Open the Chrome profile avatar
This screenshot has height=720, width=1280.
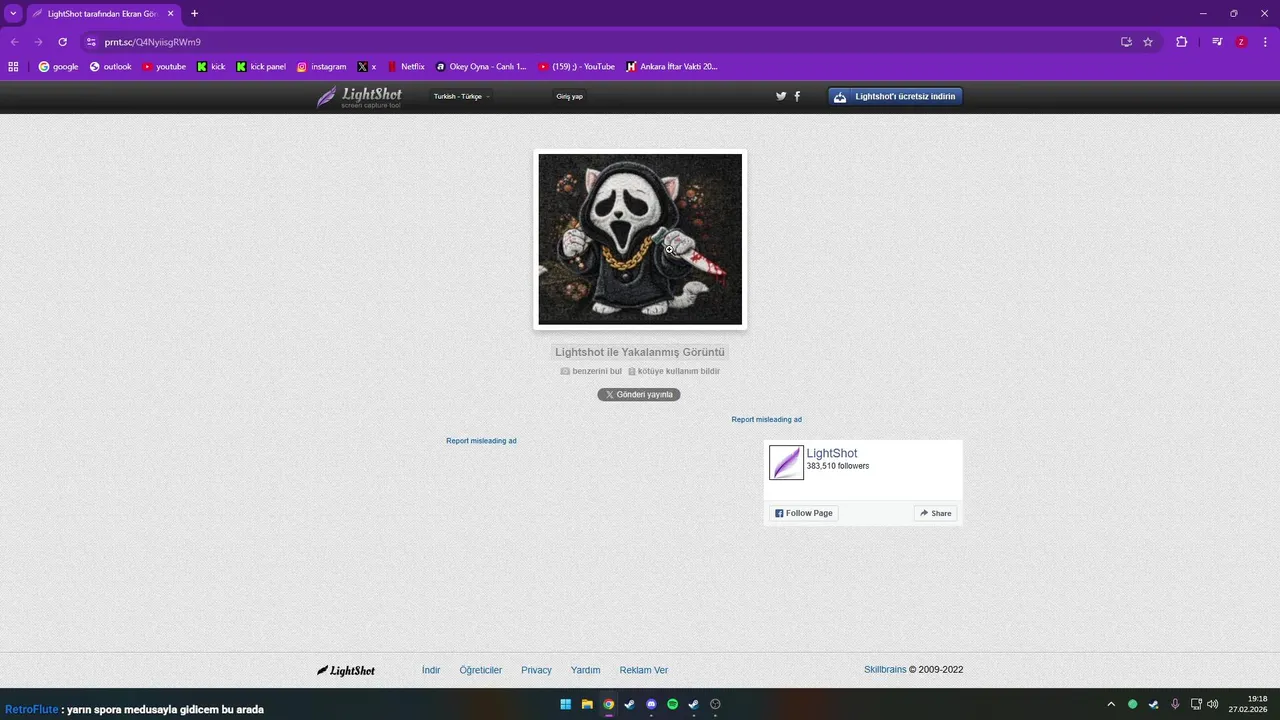(x=1241, y=42)
